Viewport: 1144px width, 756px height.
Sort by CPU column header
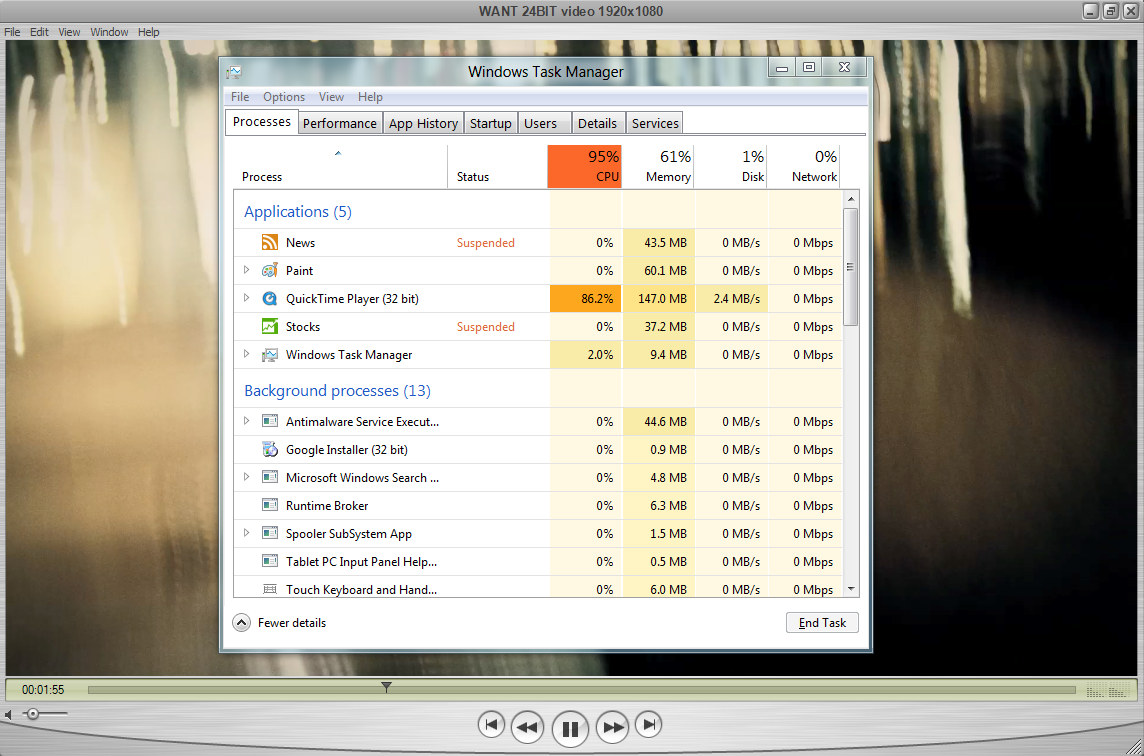point(584,166)
